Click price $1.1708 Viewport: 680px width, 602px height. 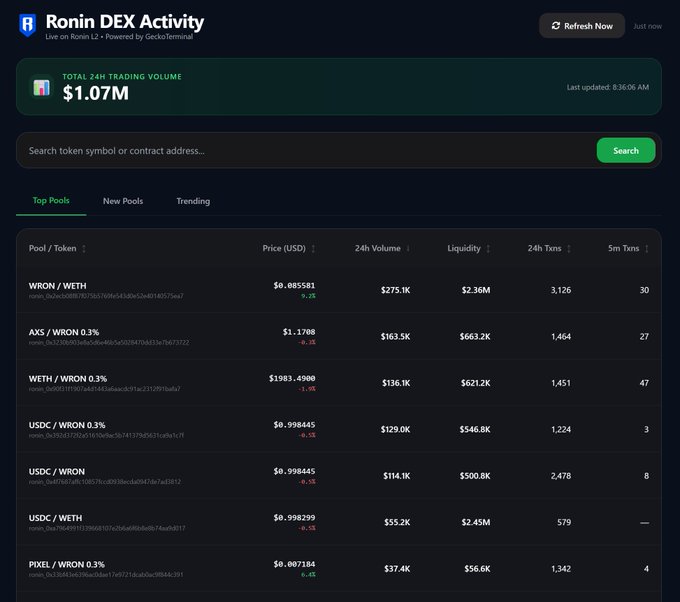299,332
